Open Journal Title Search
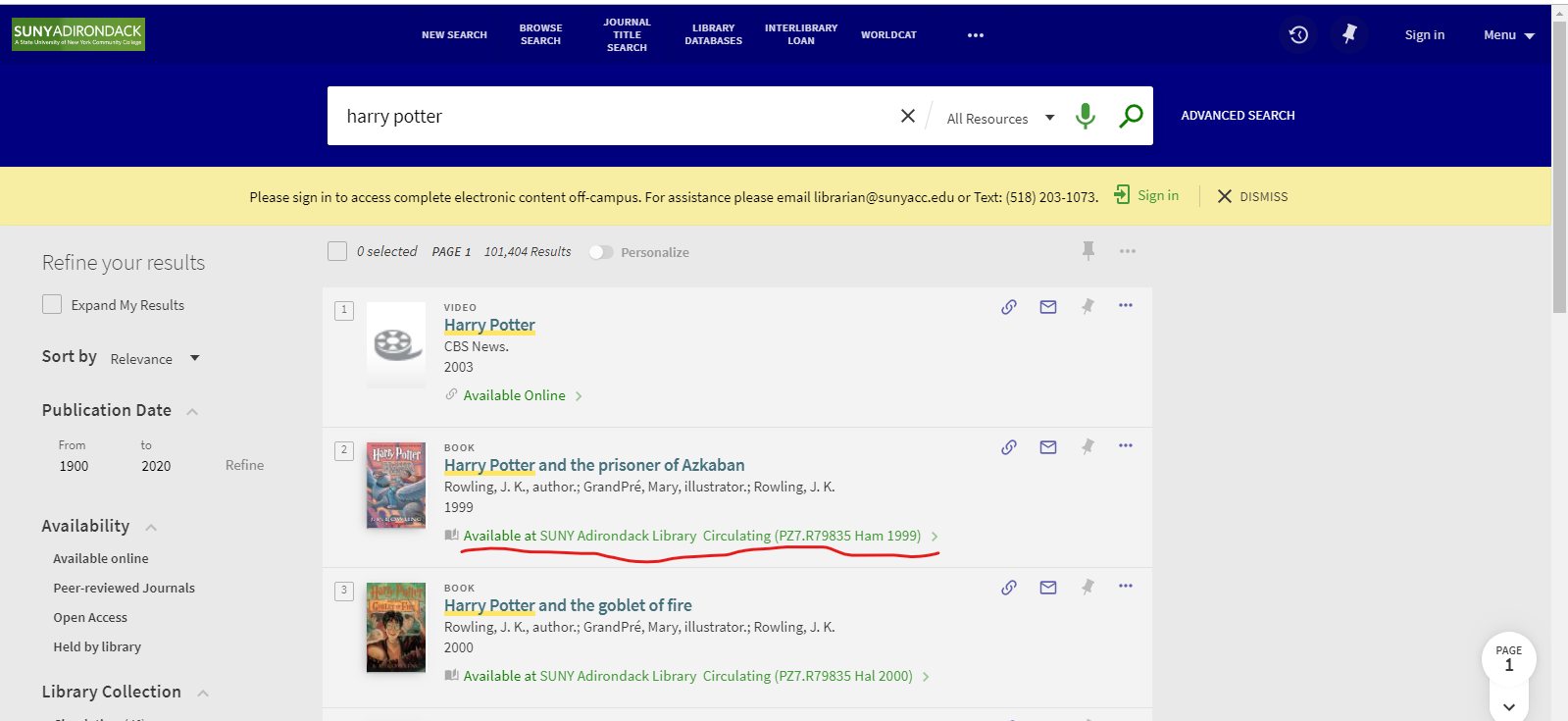The image size is (1568, 721). pyautogui.click(x=627, y=34)
